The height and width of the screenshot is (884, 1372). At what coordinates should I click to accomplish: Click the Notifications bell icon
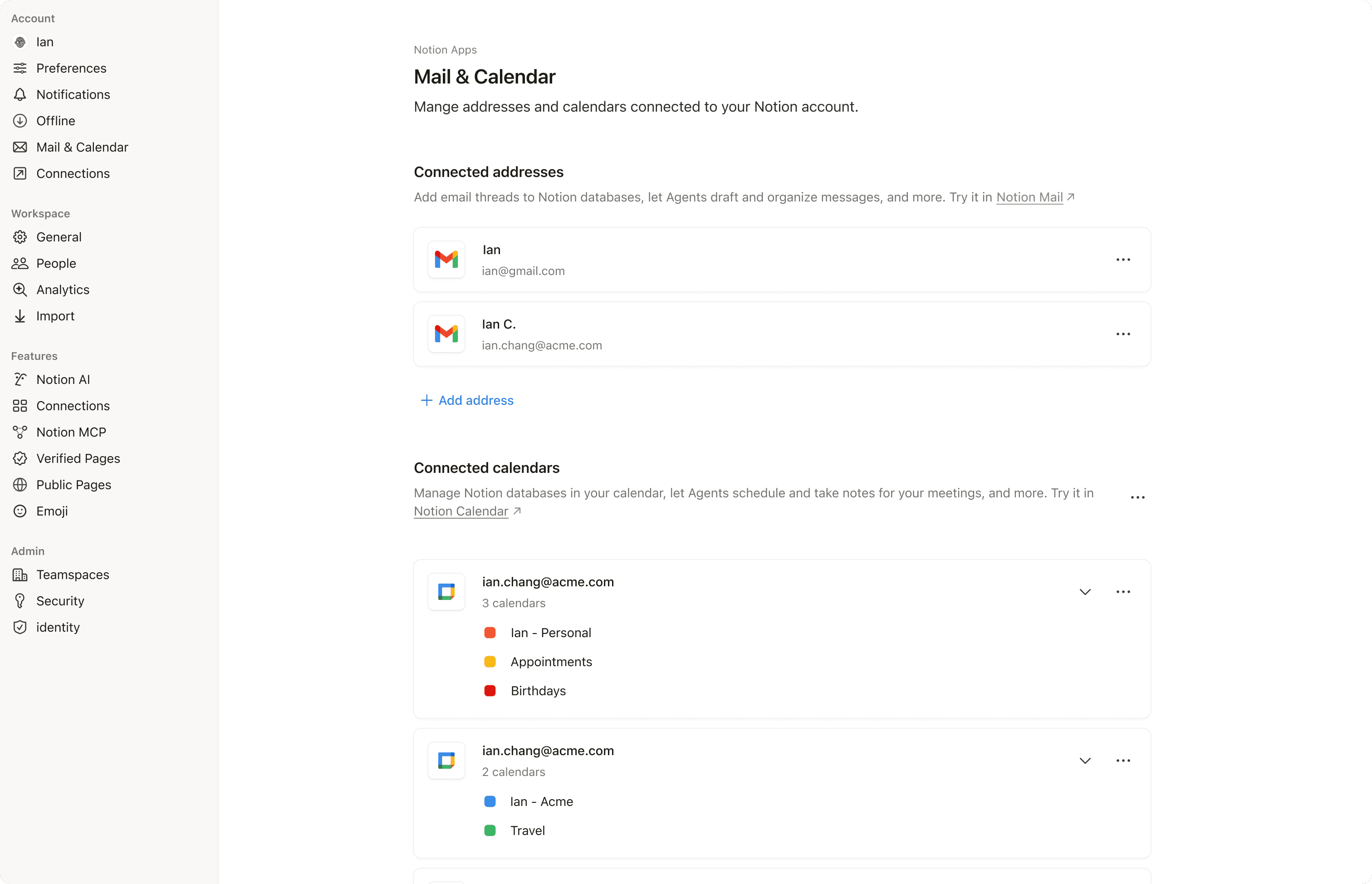[20, 95]
